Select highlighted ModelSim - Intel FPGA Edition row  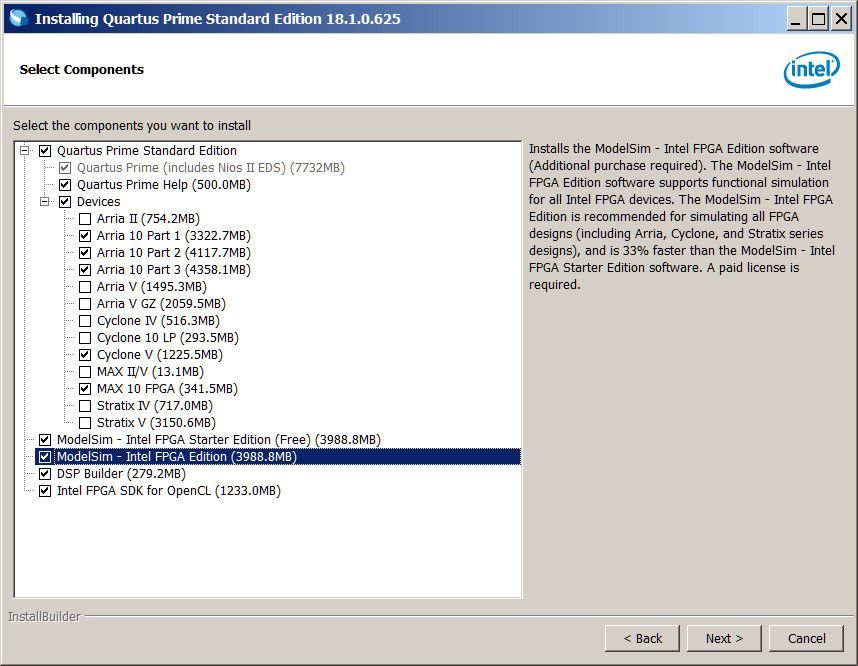click(x=277, y=456)
